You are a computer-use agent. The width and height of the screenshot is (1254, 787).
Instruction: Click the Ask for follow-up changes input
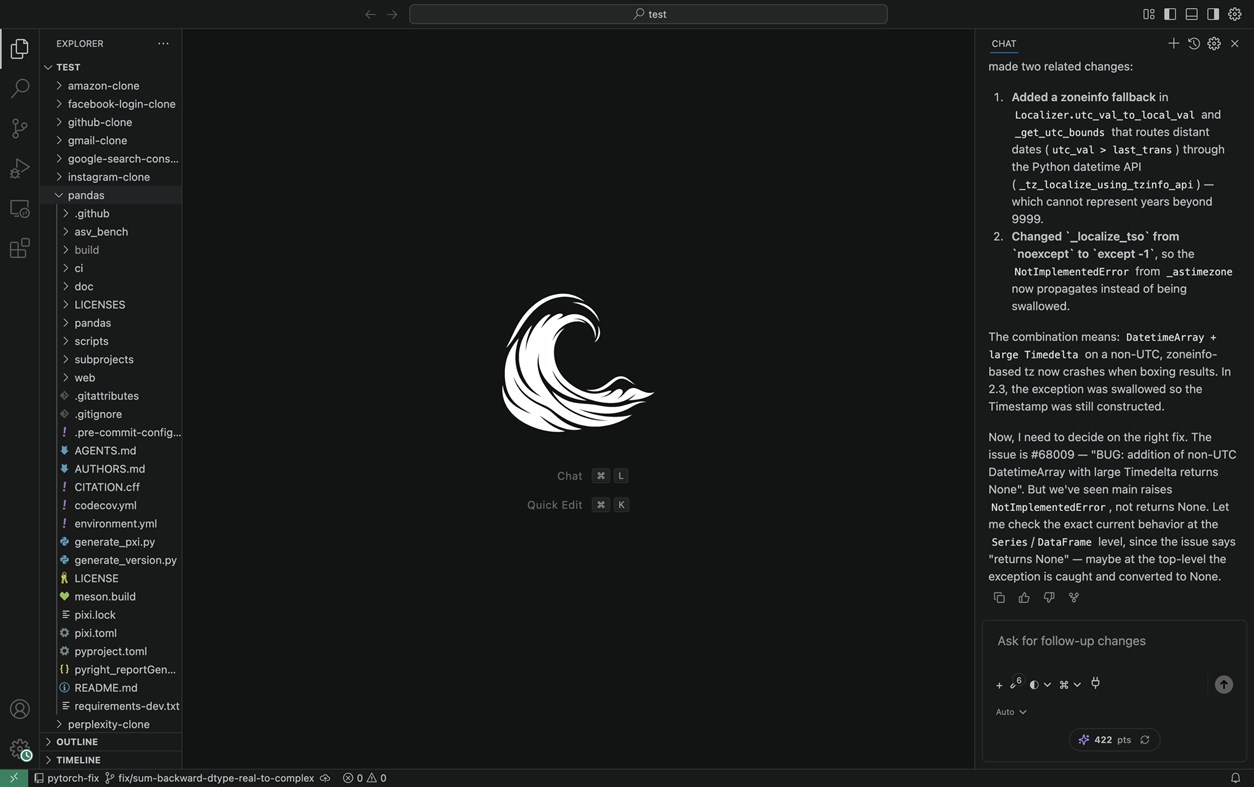(x=1114, y=641)
